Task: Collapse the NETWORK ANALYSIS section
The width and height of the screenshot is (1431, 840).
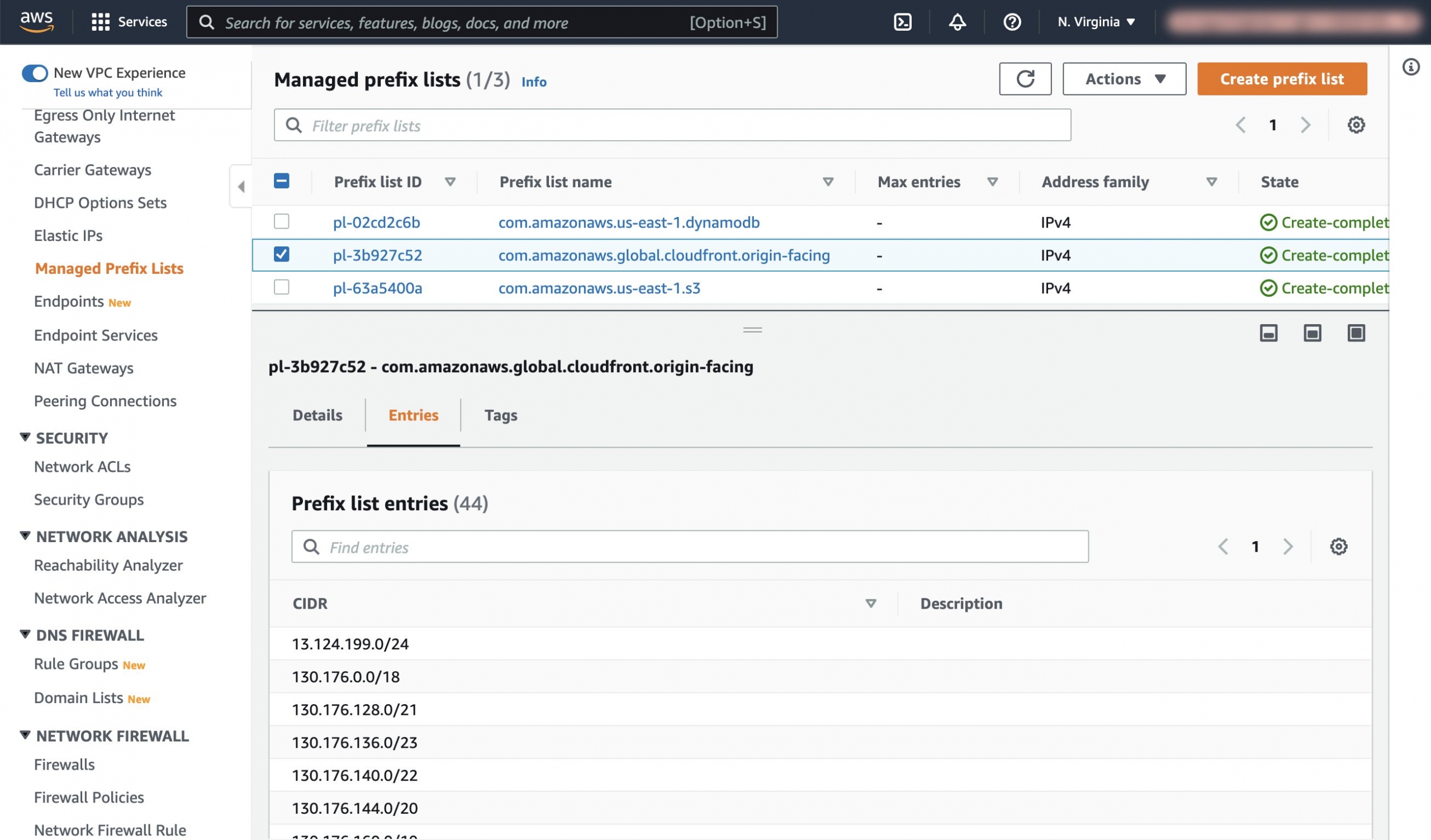Action: [25, 535]
